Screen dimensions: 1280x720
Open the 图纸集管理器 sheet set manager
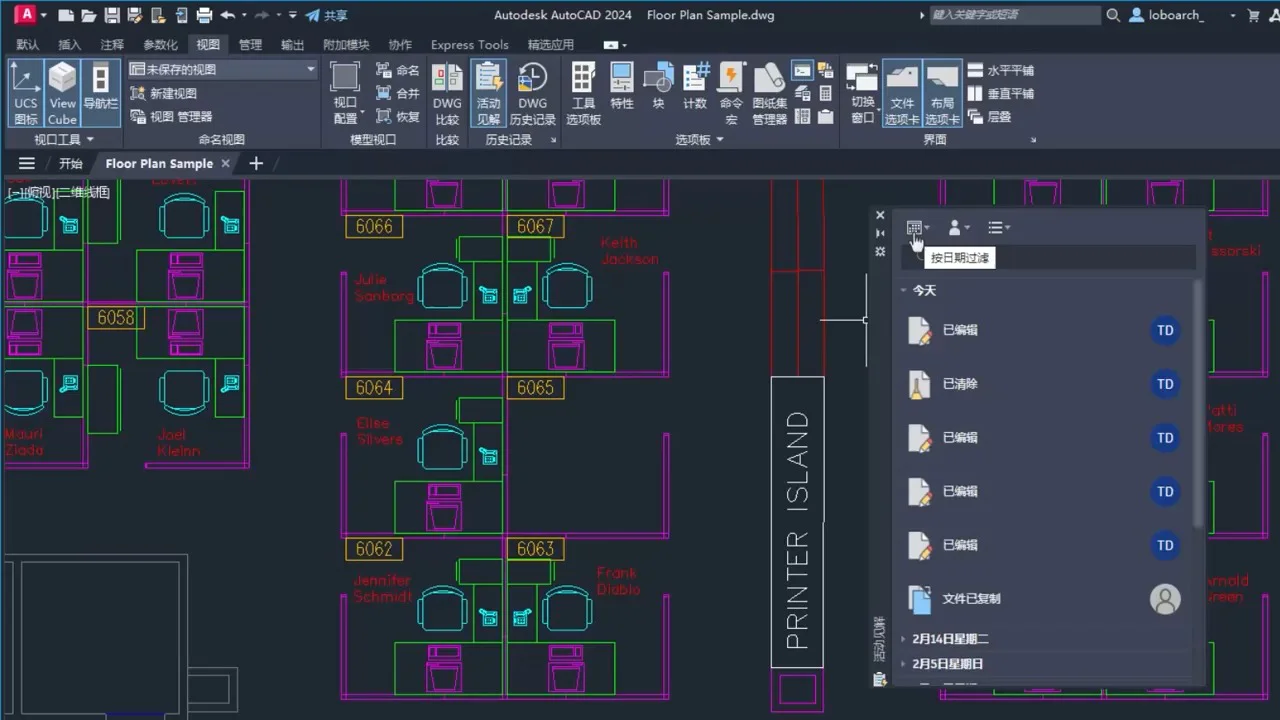click(x=769, y=92)
